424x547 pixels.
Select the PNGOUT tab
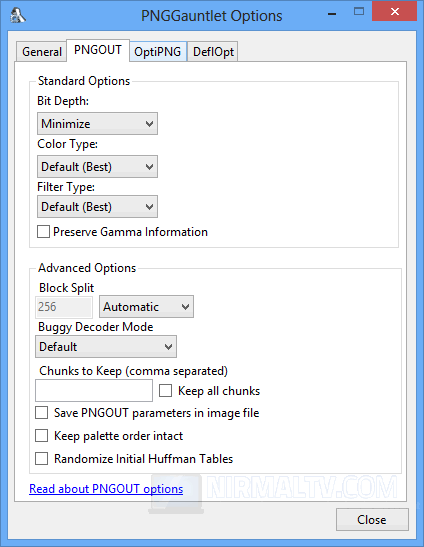[x=98, y=50]
